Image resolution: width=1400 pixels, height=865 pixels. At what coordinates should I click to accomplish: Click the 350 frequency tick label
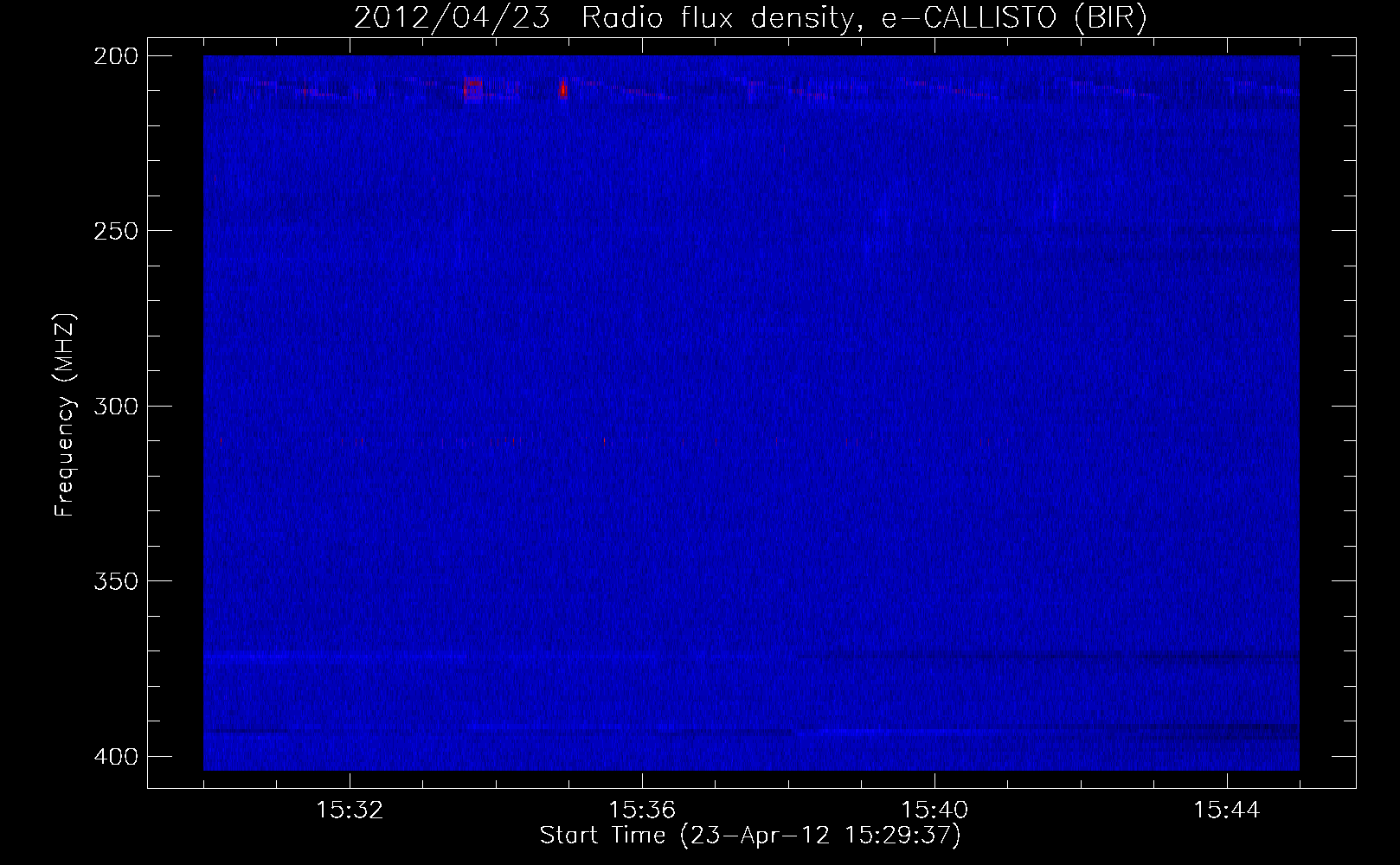click(115, 581)
